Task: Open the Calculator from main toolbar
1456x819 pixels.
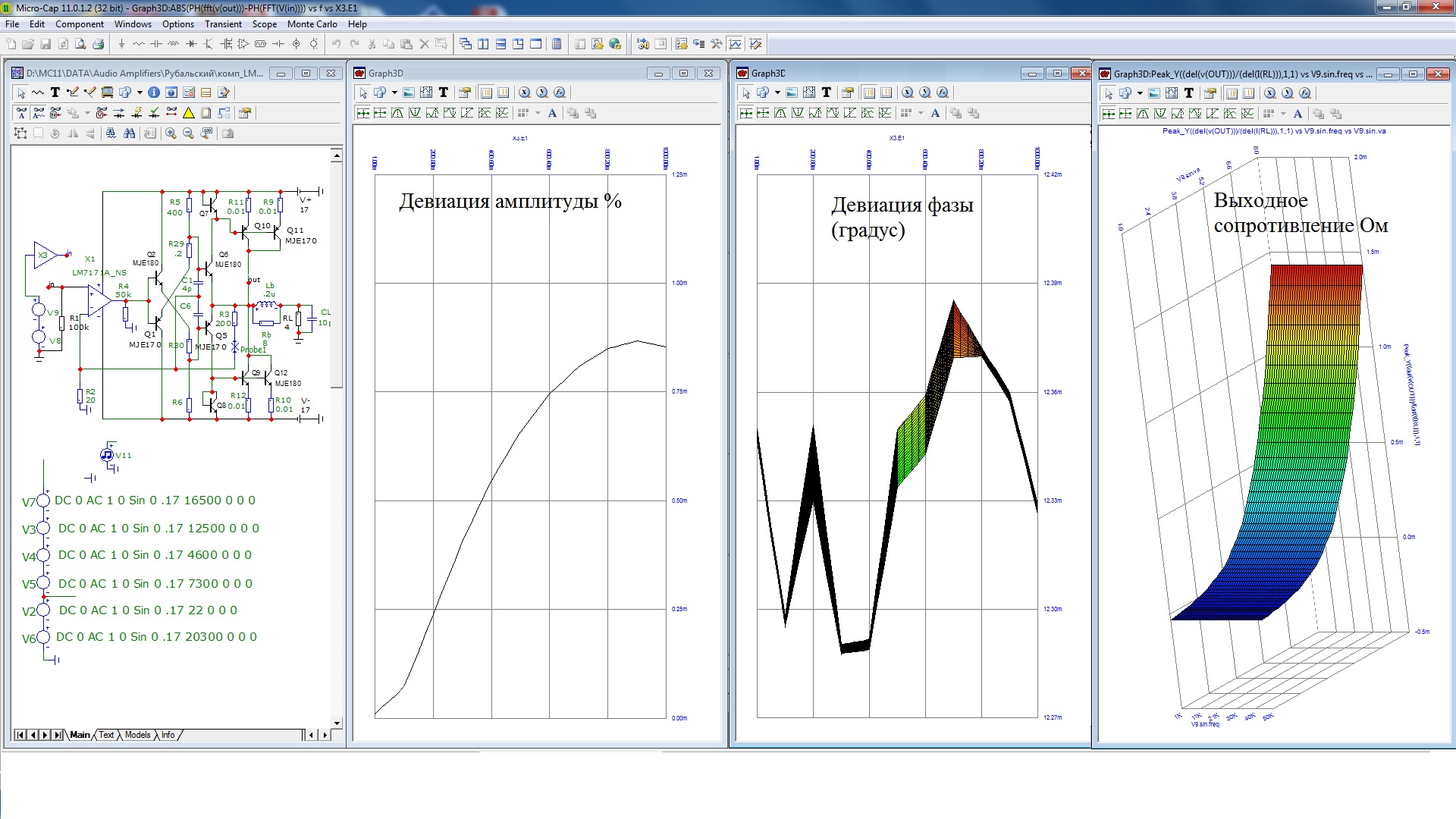Action: [x=557, y=44]
